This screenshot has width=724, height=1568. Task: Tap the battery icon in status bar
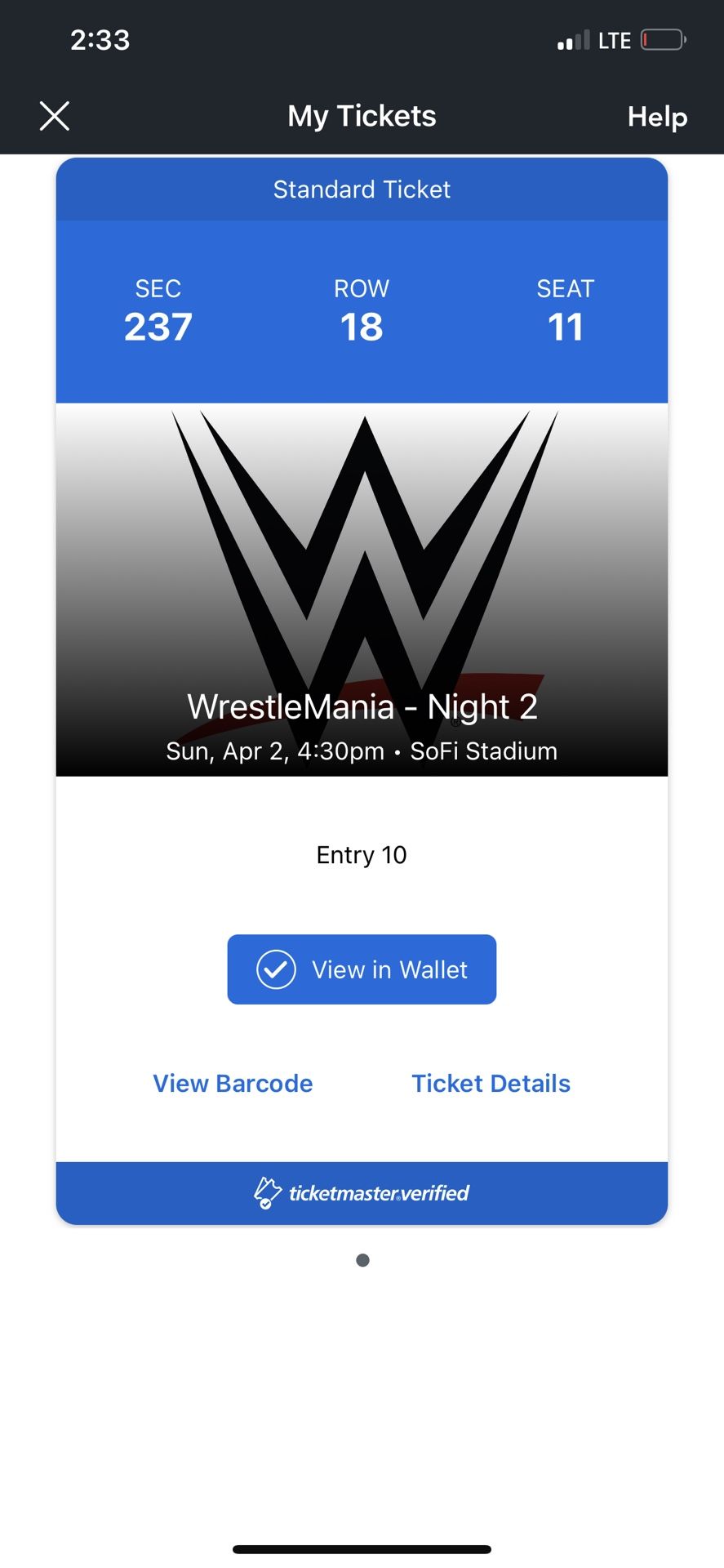click(663, 39)
